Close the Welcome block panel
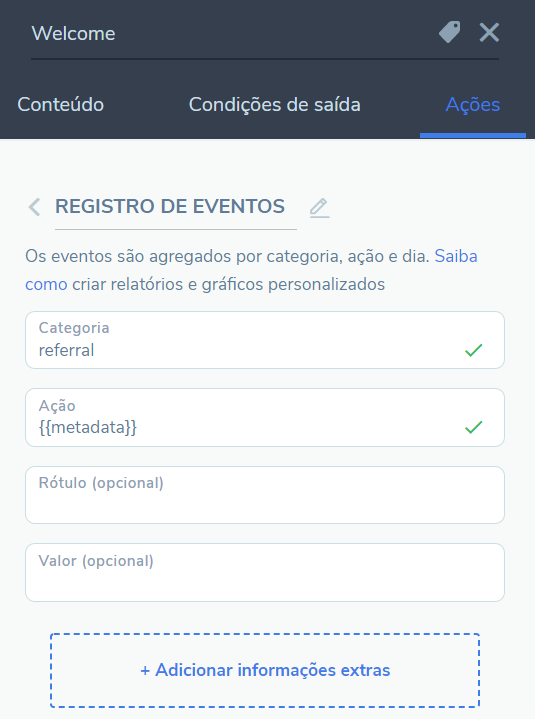 tap(489, 33)
